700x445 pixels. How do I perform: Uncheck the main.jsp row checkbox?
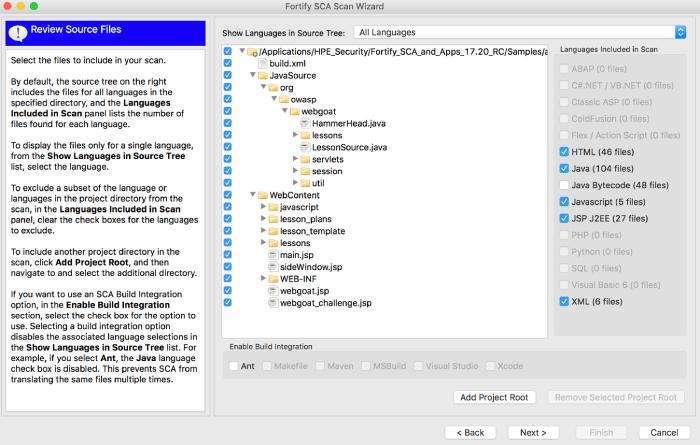tap(228, 254)
